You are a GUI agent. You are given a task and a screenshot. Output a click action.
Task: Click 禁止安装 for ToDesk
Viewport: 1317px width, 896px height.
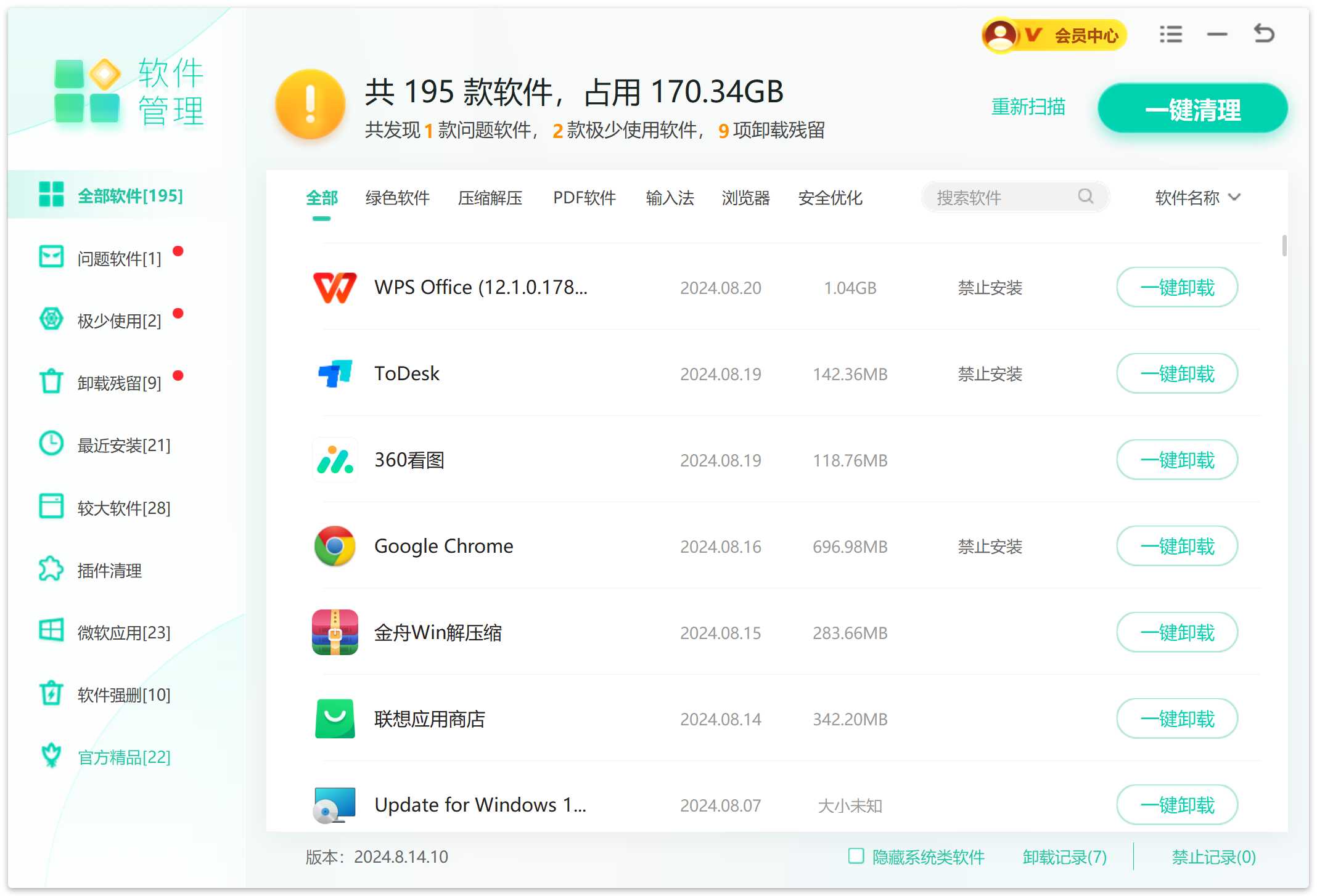tap(990, 374)
